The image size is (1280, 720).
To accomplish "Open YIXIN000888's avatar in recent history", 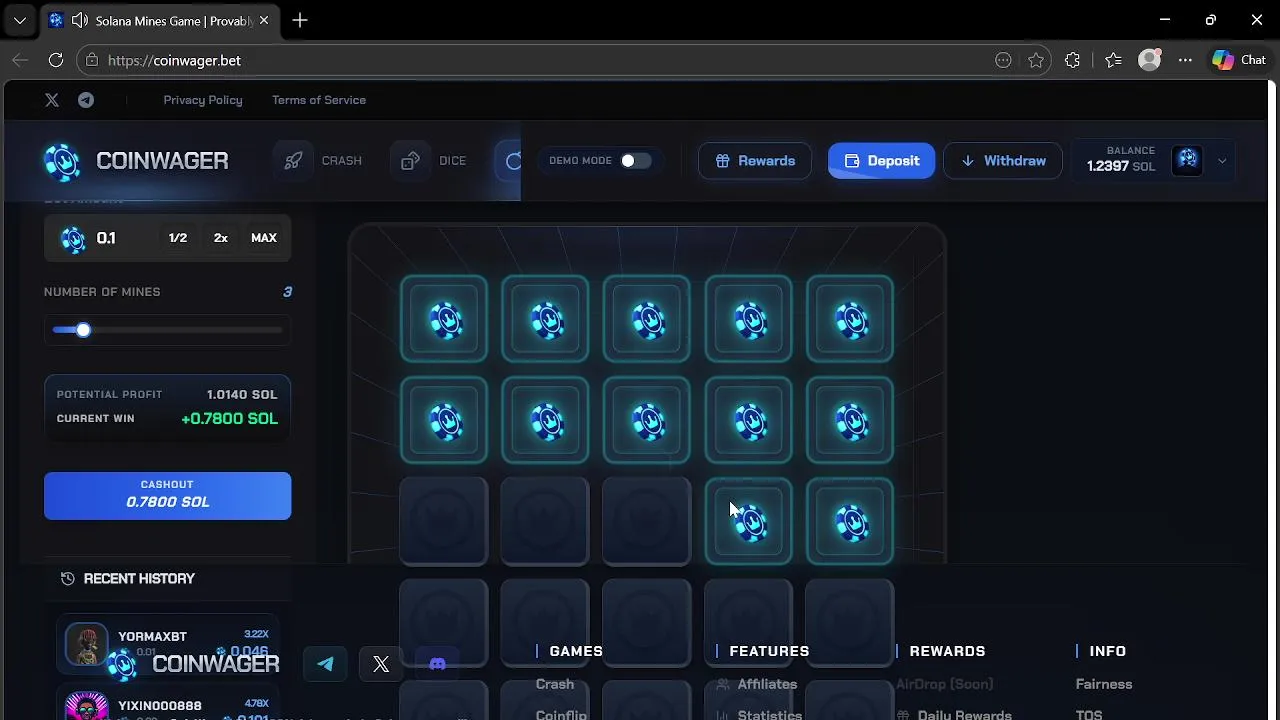I will (x=86, y=706).
